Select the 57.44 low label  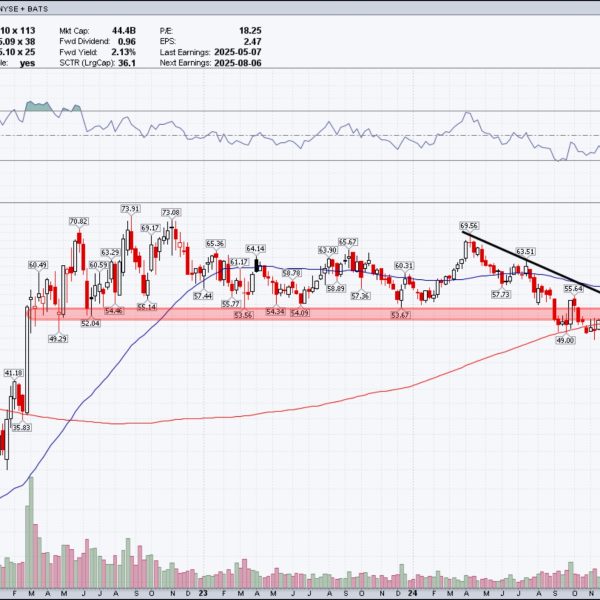point(203,296)
